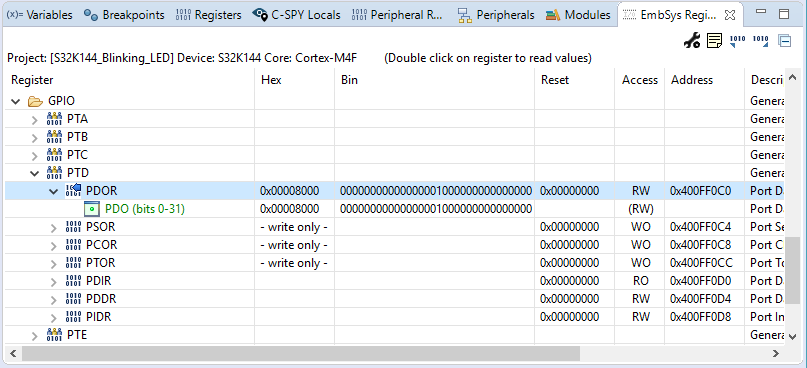The height and width of the screenshot is (368, 807).
Task: Click the vertical scrollbar down arrow
Action: (793, 336)
